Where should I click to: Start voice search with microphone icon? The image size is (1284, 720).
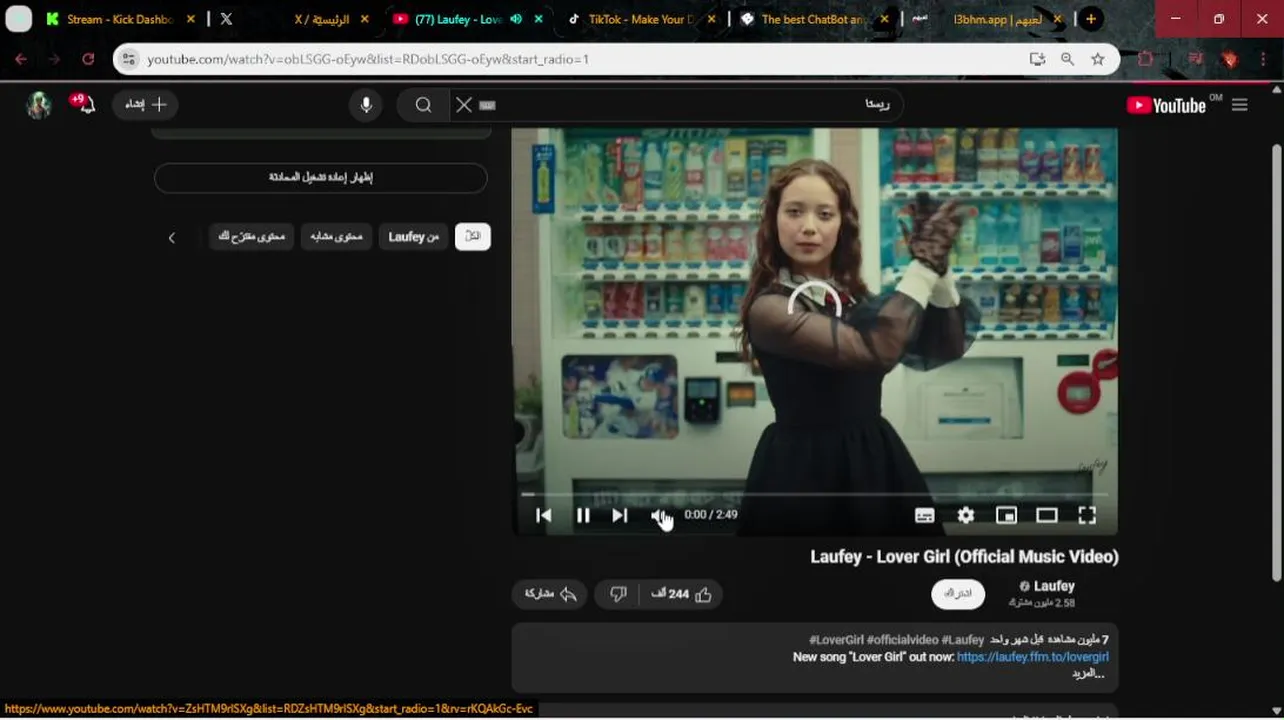pos(367,105)
